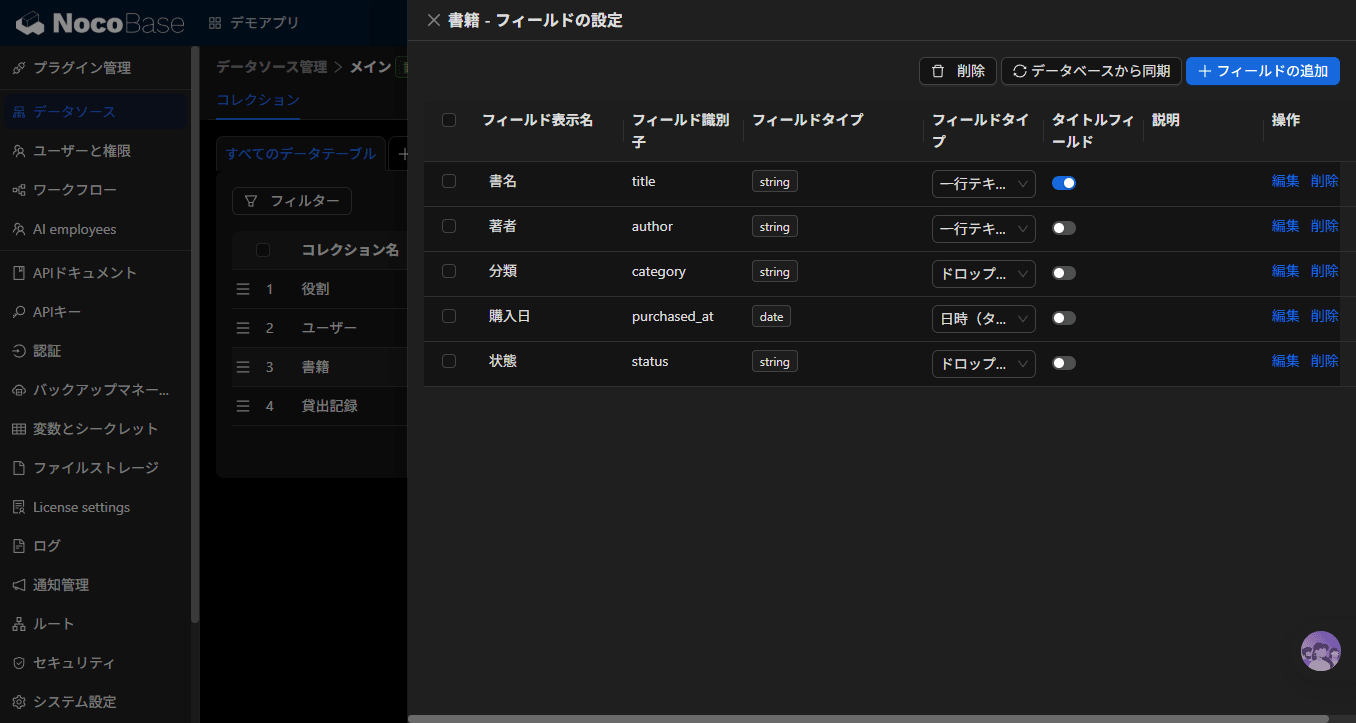Open the AI employee avatar
The image size is (1356, 723).
(1320, 651)
